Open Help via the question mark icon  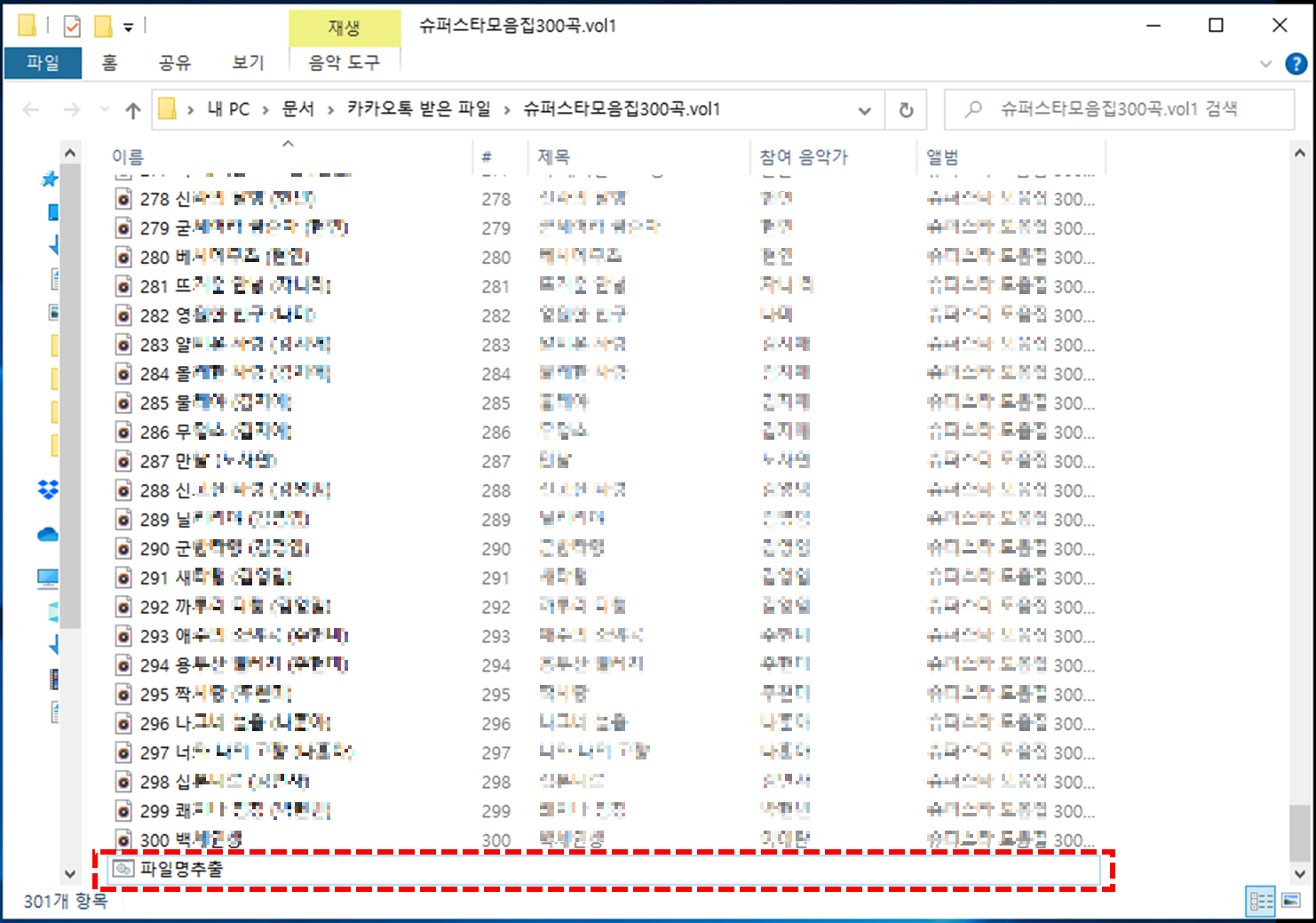(x=1297, y=63)
